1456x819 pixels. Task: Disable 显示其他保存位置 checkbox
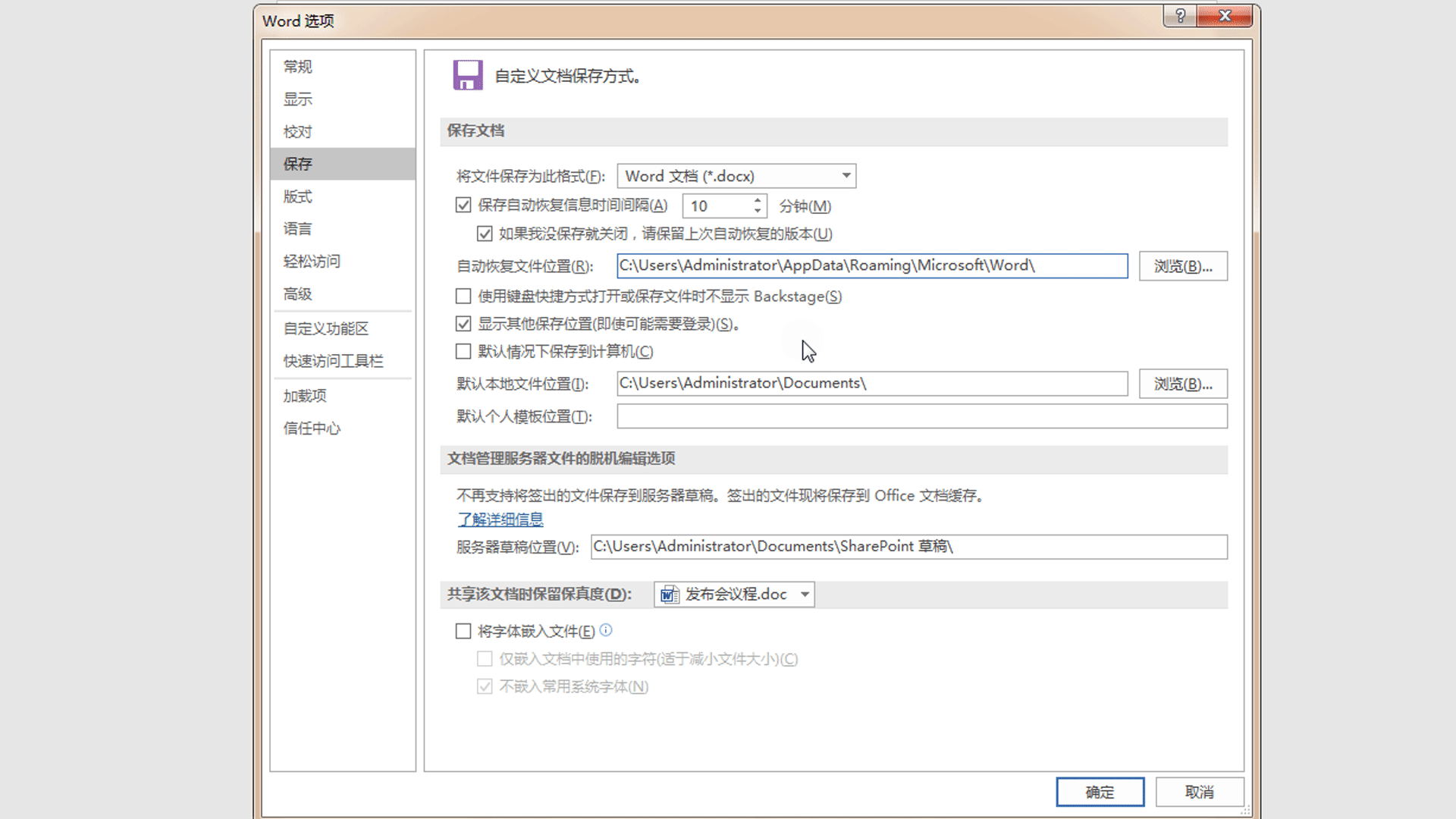[x=463, y=324]
